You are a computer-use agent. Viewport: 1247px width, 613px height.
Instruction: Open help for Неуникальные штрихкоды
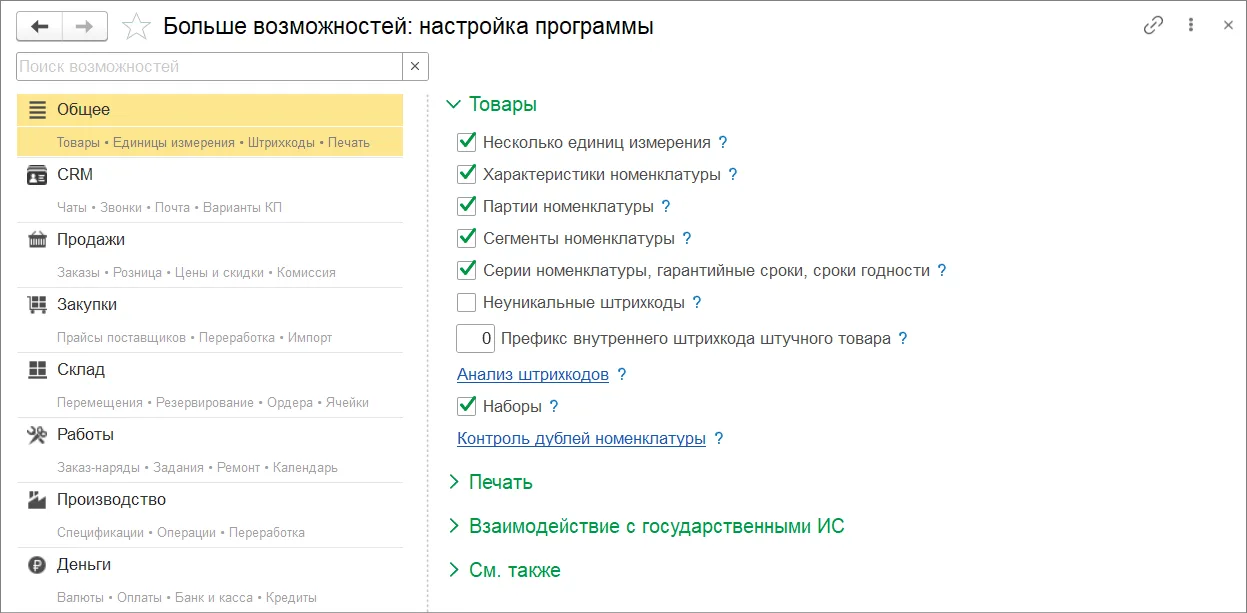click(697, 303)
